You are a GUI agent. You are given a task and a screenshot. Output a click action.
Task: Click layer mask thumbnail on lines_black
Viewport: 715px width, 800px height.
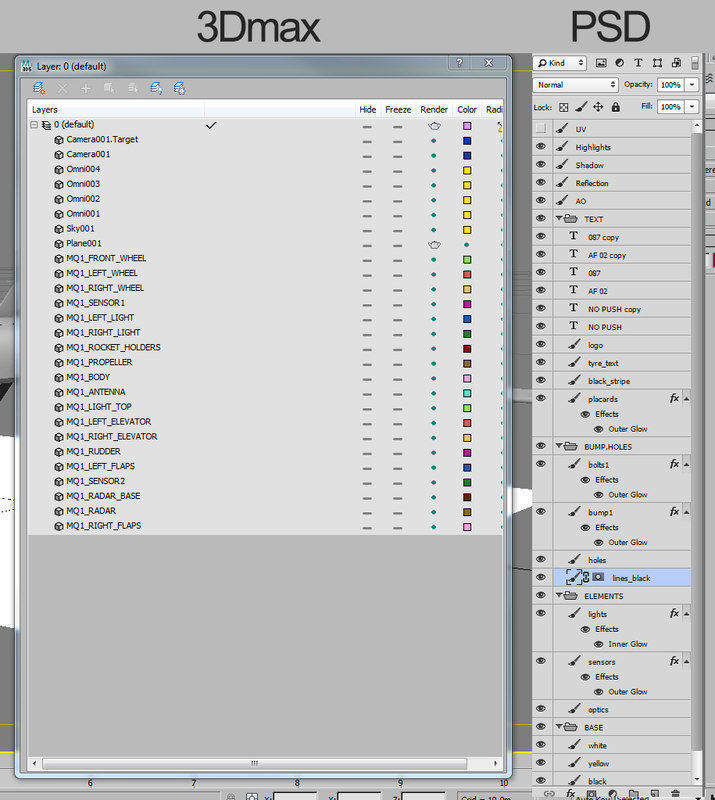tap(598, 577)
